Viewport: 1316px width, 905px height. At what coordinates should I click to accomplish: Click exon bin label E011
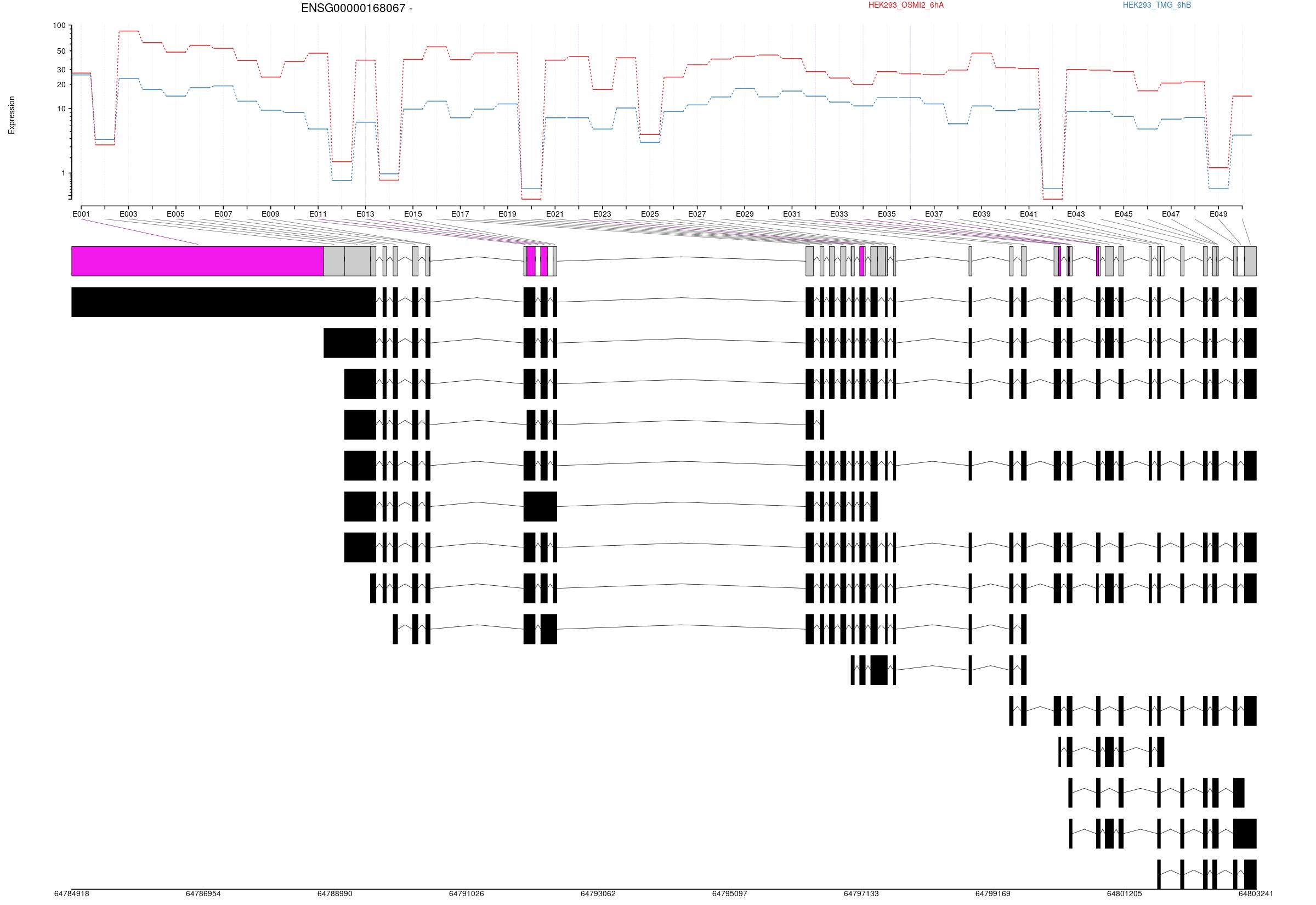point(318,214)
